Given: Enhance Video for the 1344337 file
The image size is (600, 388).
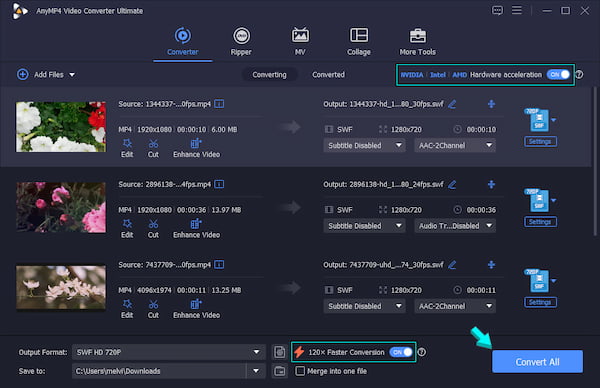Looking at the screenshot, I should point(196,148).
